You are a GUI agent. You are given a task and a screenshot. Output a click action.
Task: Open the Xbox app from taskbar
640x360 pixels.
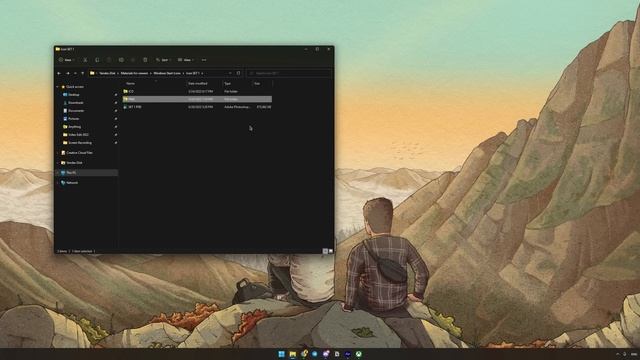pyautogui.click(x=358, y=354)
